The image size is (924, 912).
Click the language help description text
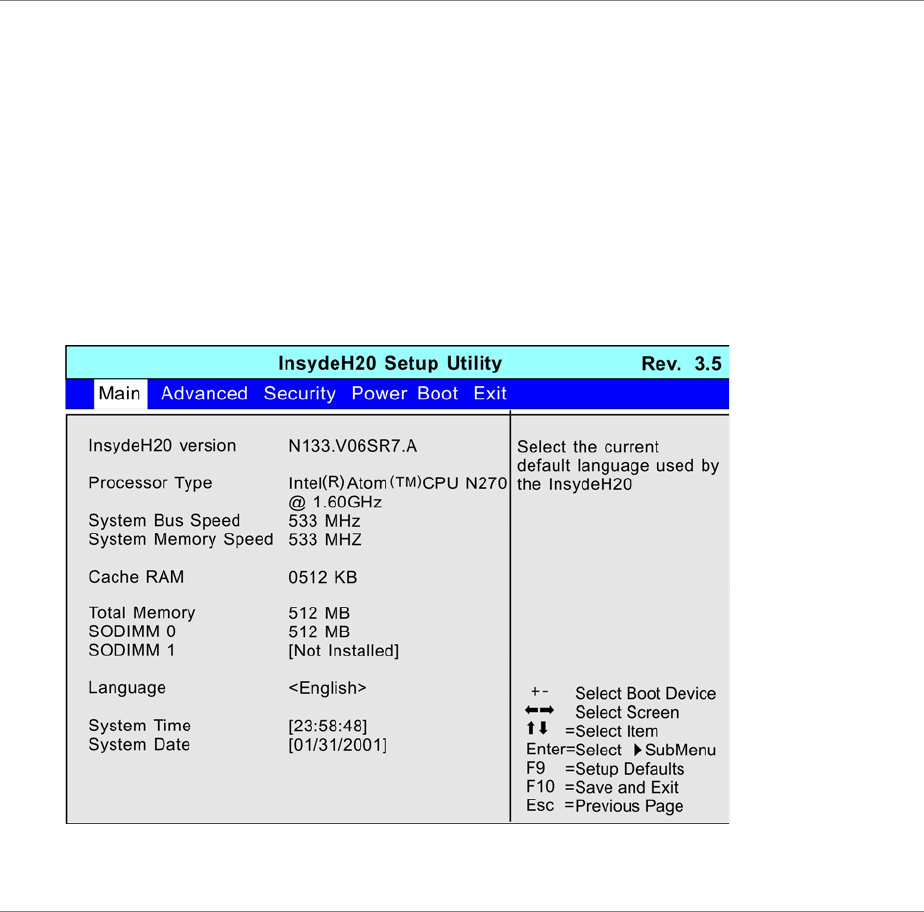pyautogui.click(x=618, y=465)
